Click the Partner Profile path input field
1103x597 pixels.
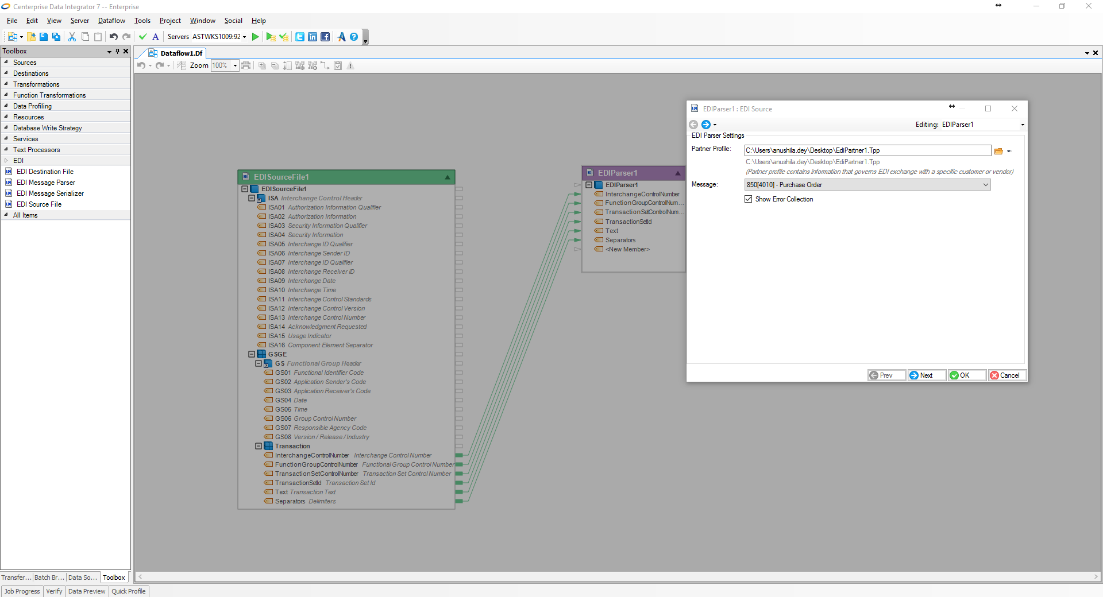pyautogui.click(x=866, y=150)
